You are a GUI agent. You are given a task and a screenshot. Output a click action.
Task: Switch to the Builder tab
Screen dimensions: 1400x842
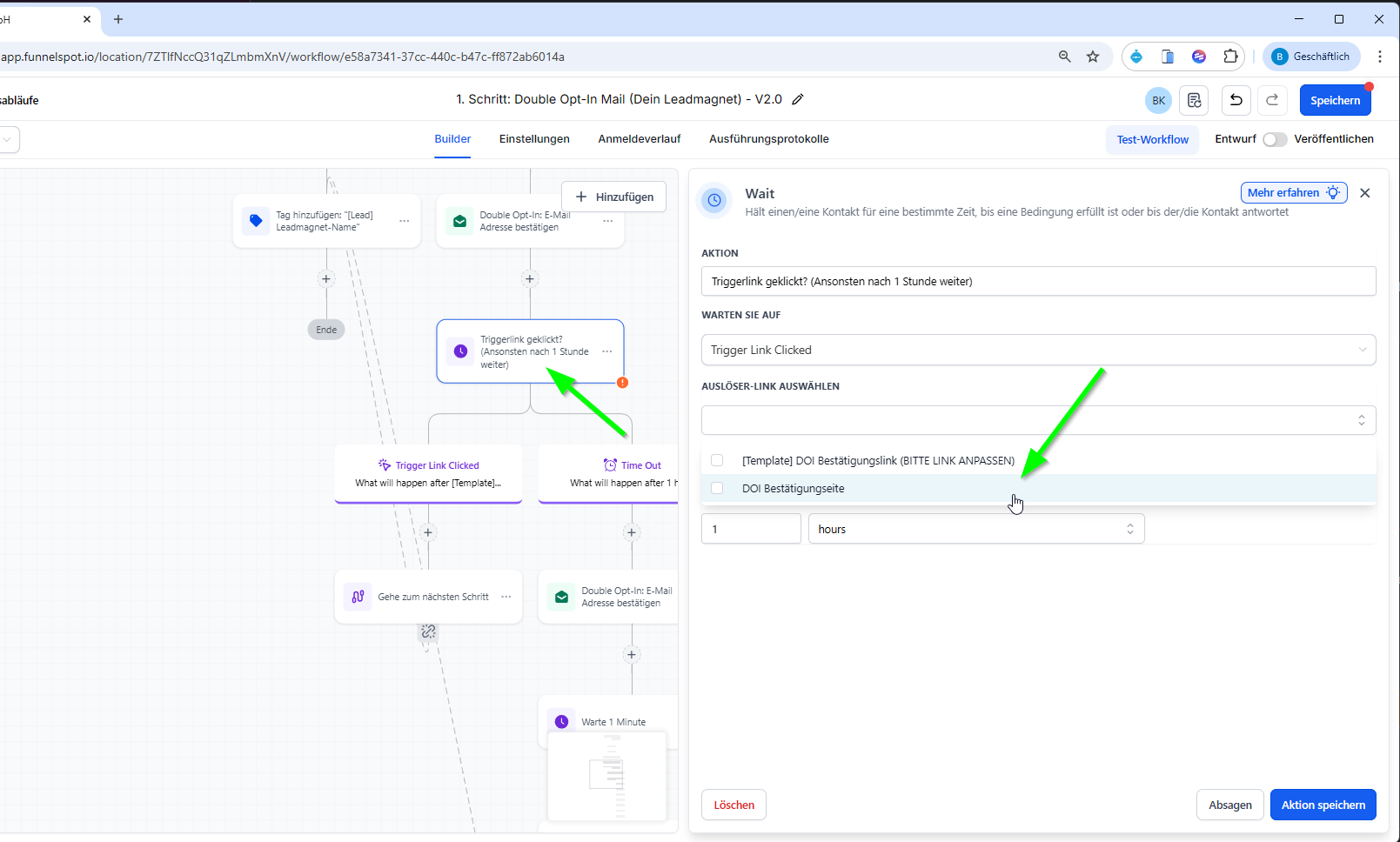pos(452,139)
